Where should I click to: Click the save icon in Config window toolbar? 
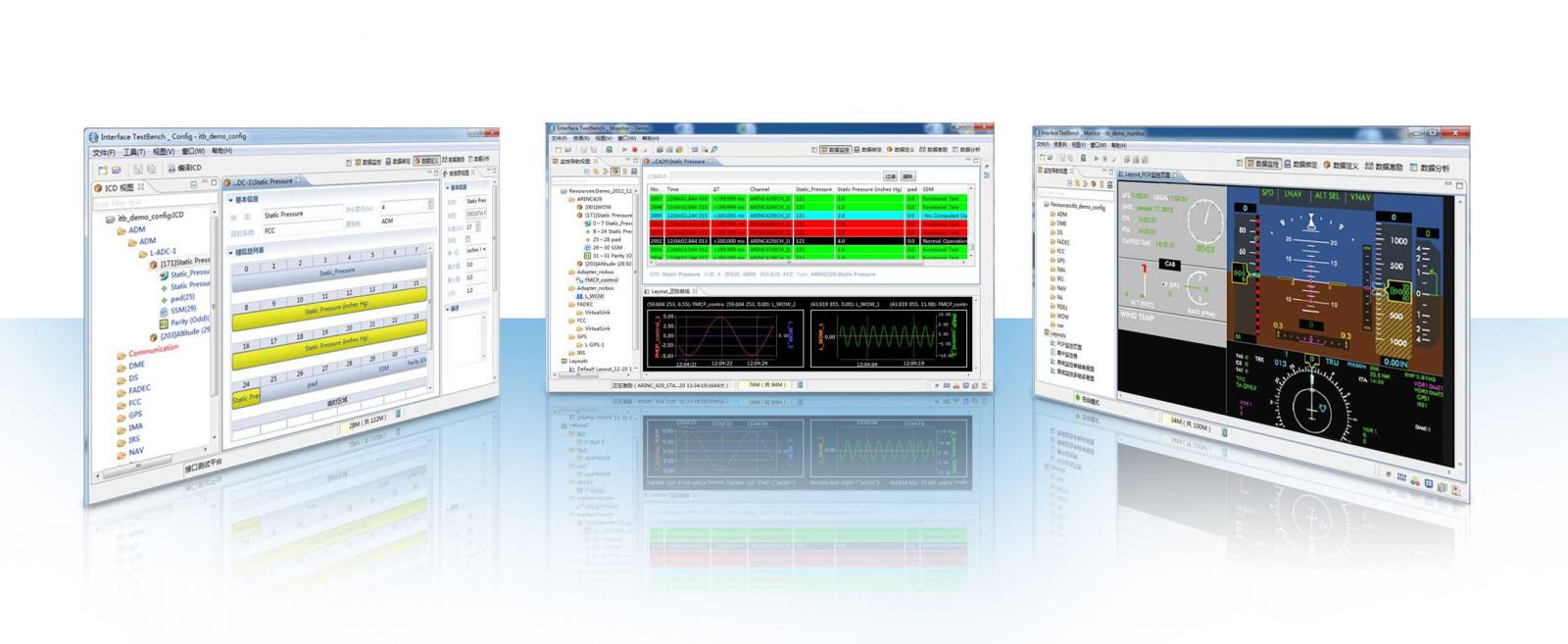pos(137,170)
